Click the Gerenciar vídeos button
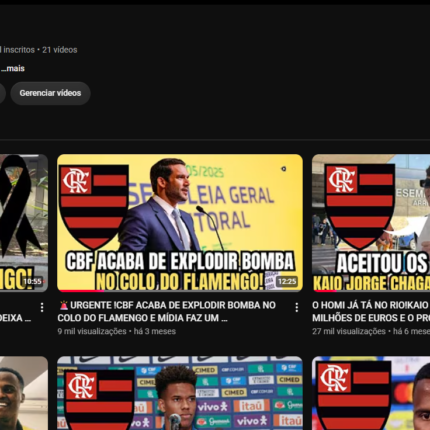This screenshot has height=430, width=430. 50,93
